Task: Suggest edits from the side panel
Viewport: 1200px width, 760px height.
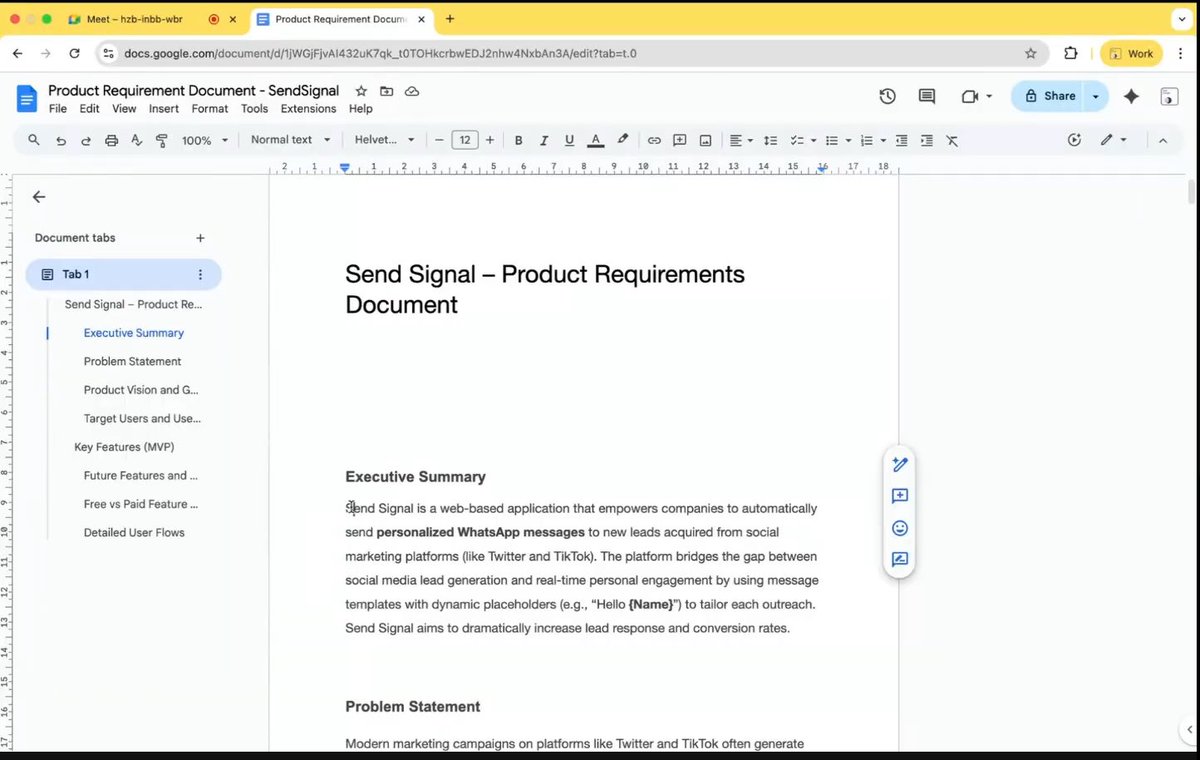Action: tap(900, 560)
